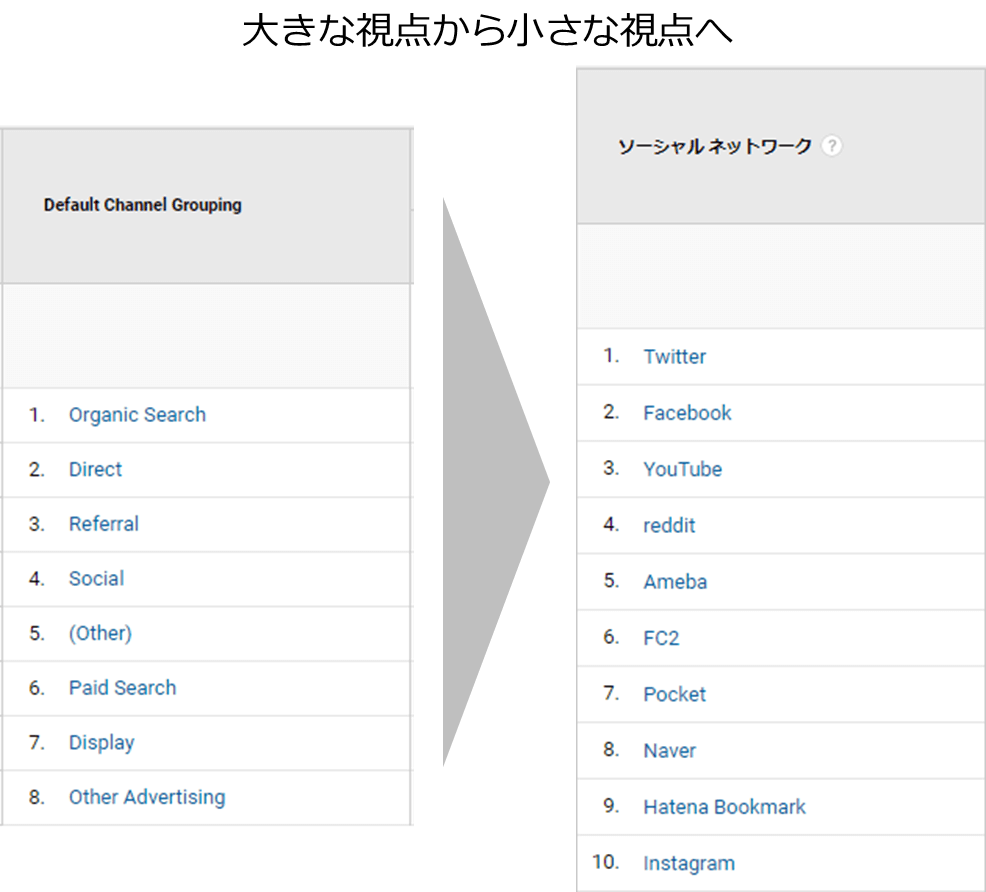Open the YouTube network link
This screenshot has width=986, height=892.
[x=682, y=469]
